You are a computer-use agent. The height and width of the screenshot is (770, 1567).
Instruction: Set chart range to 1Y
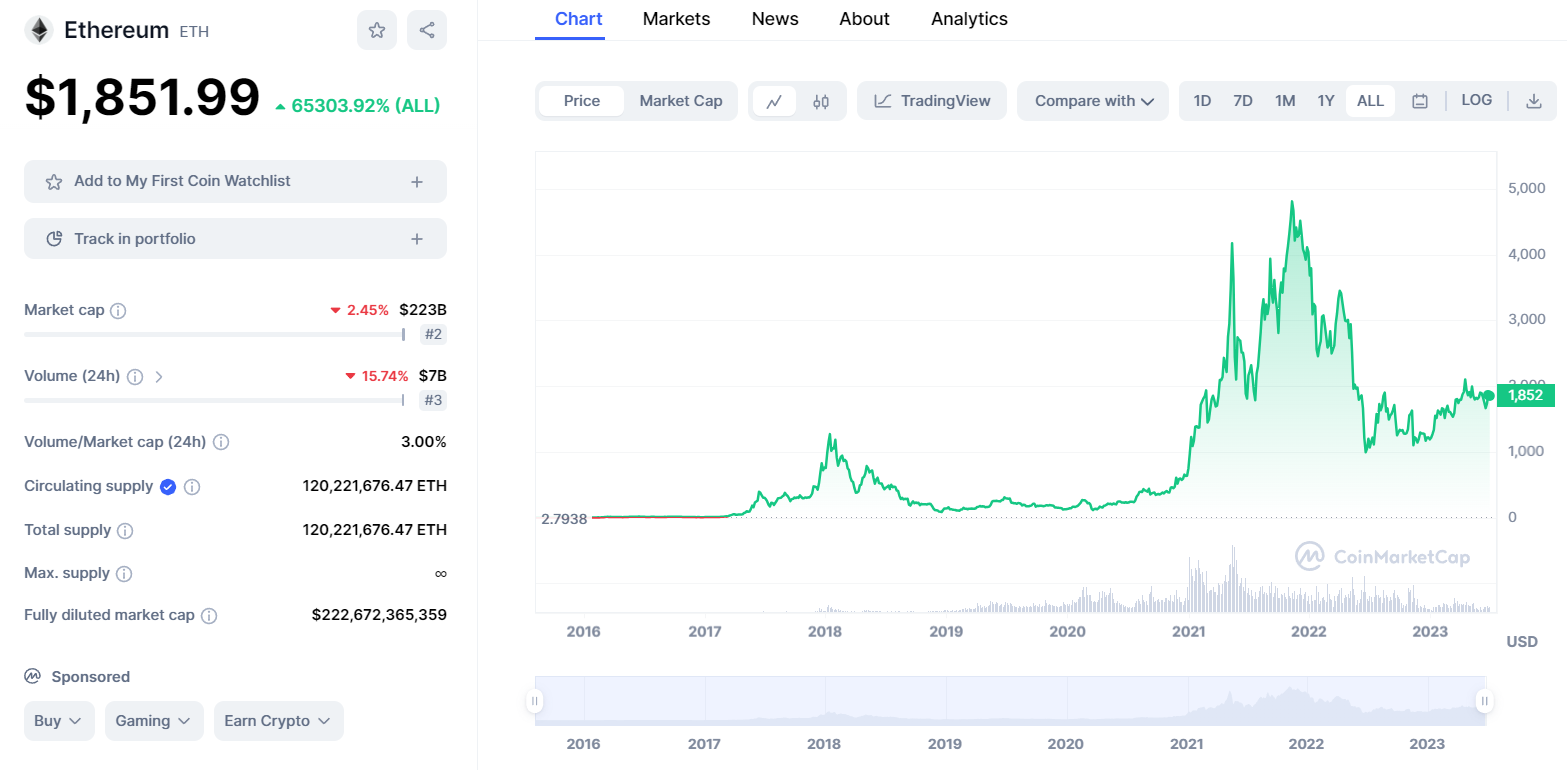pyautogui.click(x=1326, y=101)
